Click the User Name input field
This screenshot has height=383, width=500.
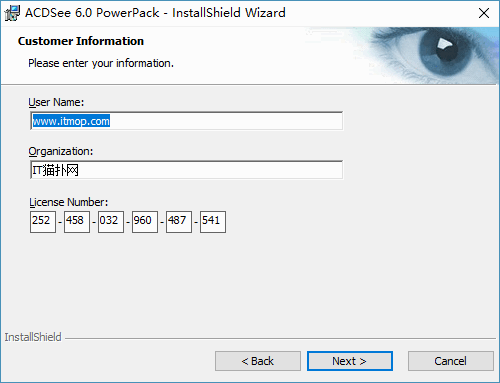186,121
